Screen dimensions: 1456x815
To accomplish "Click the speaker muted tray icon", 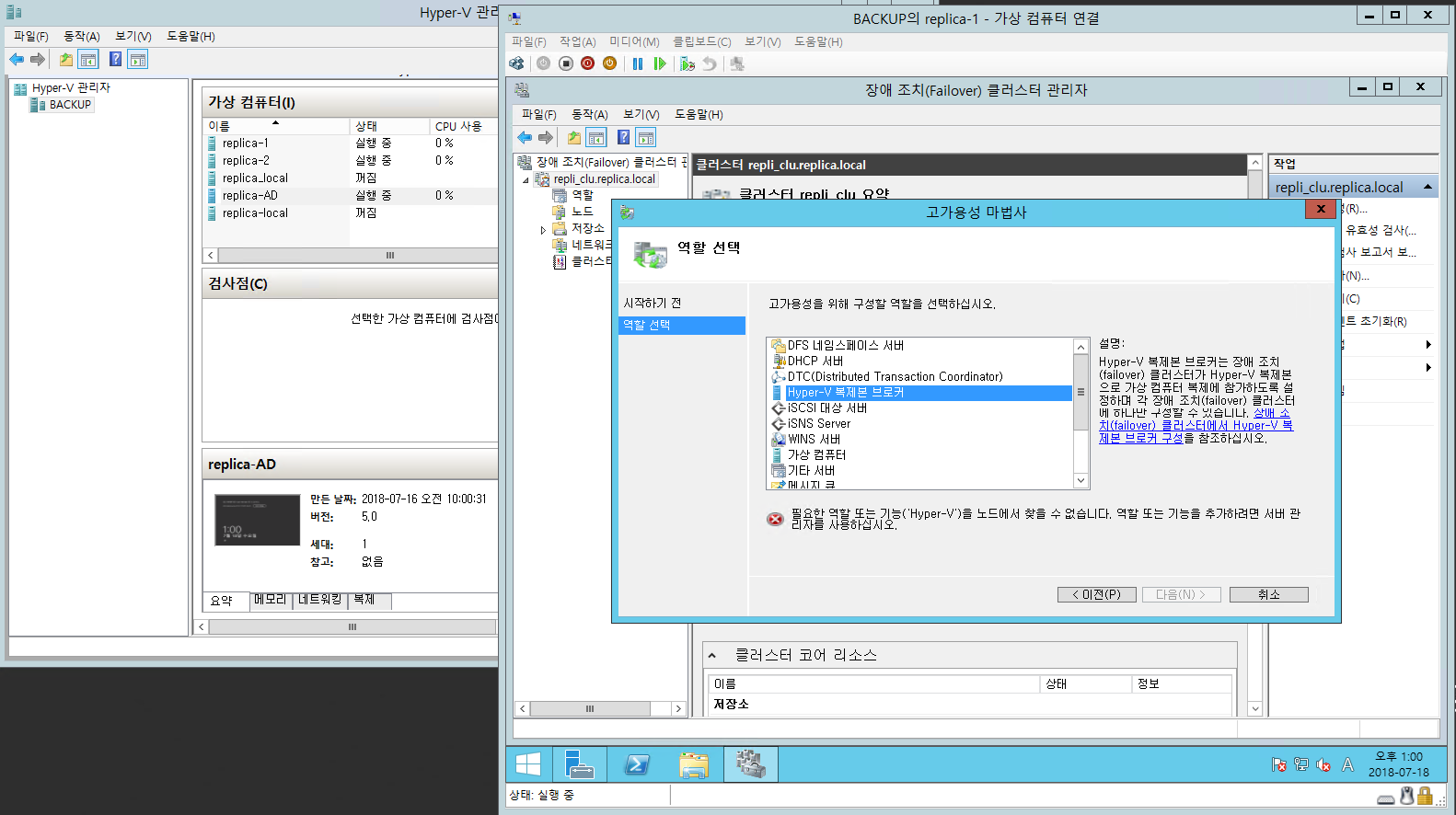I will pos(1323,764).
